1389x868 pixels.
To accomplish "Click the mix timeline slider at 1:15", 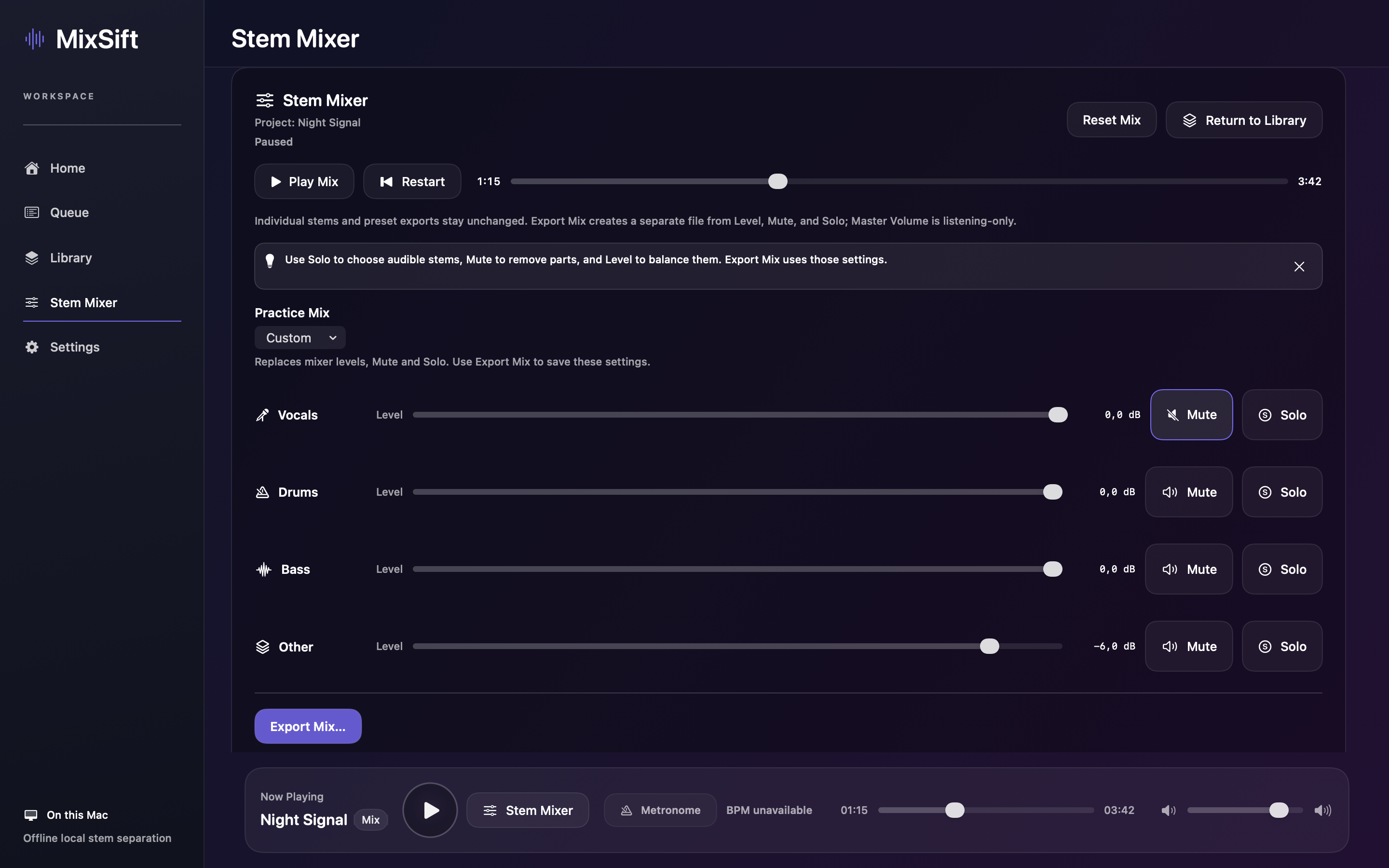I will coord(778,181).
